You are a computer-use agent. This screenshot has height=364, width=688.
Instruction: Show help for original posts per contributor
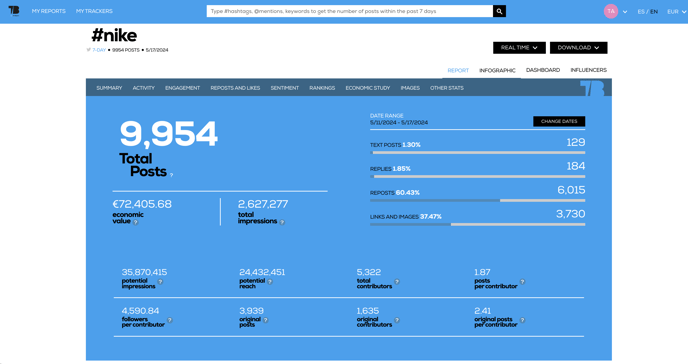[x=523, y=320]
